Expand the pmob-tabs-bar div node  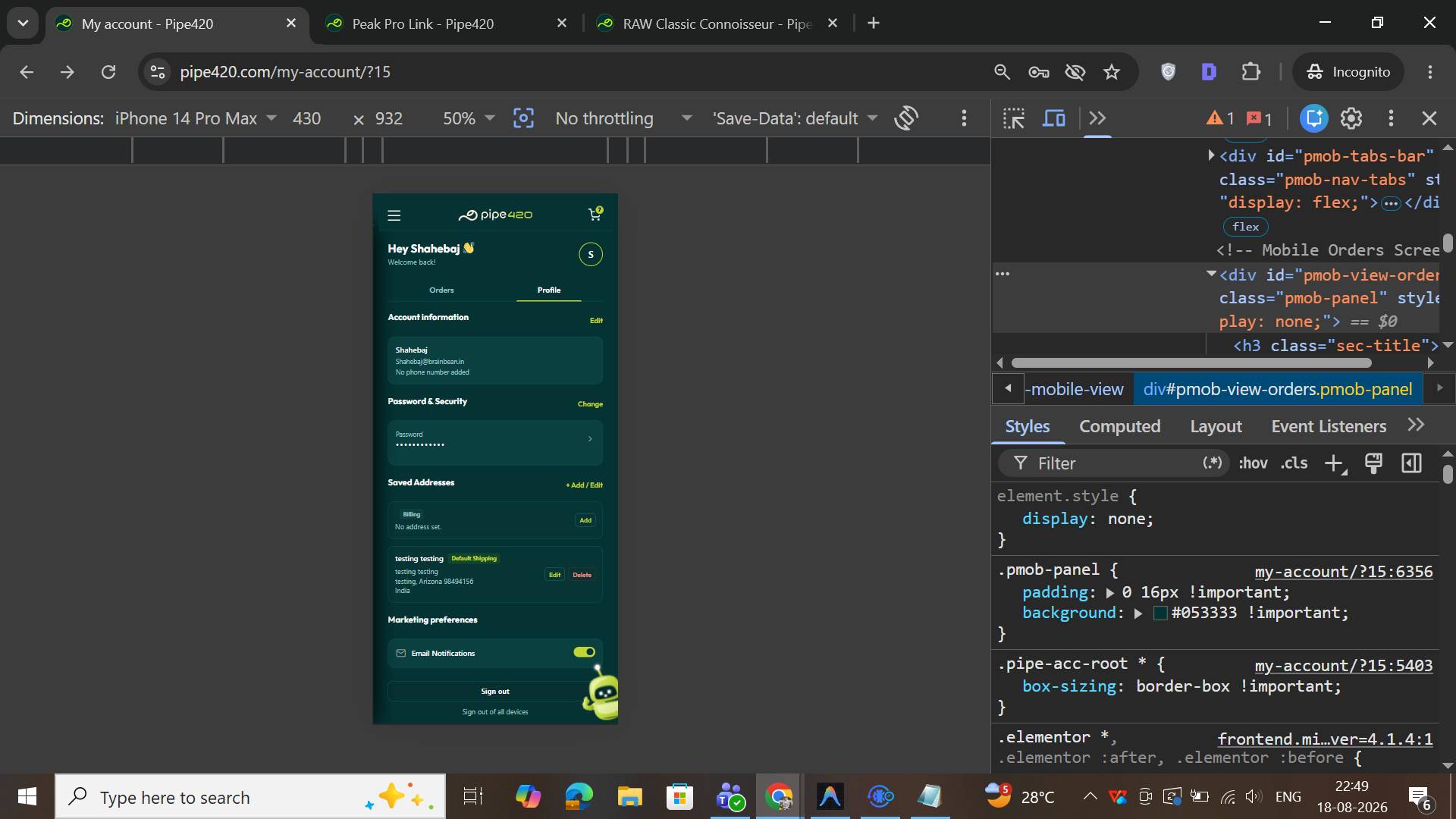pos(1211,155)
